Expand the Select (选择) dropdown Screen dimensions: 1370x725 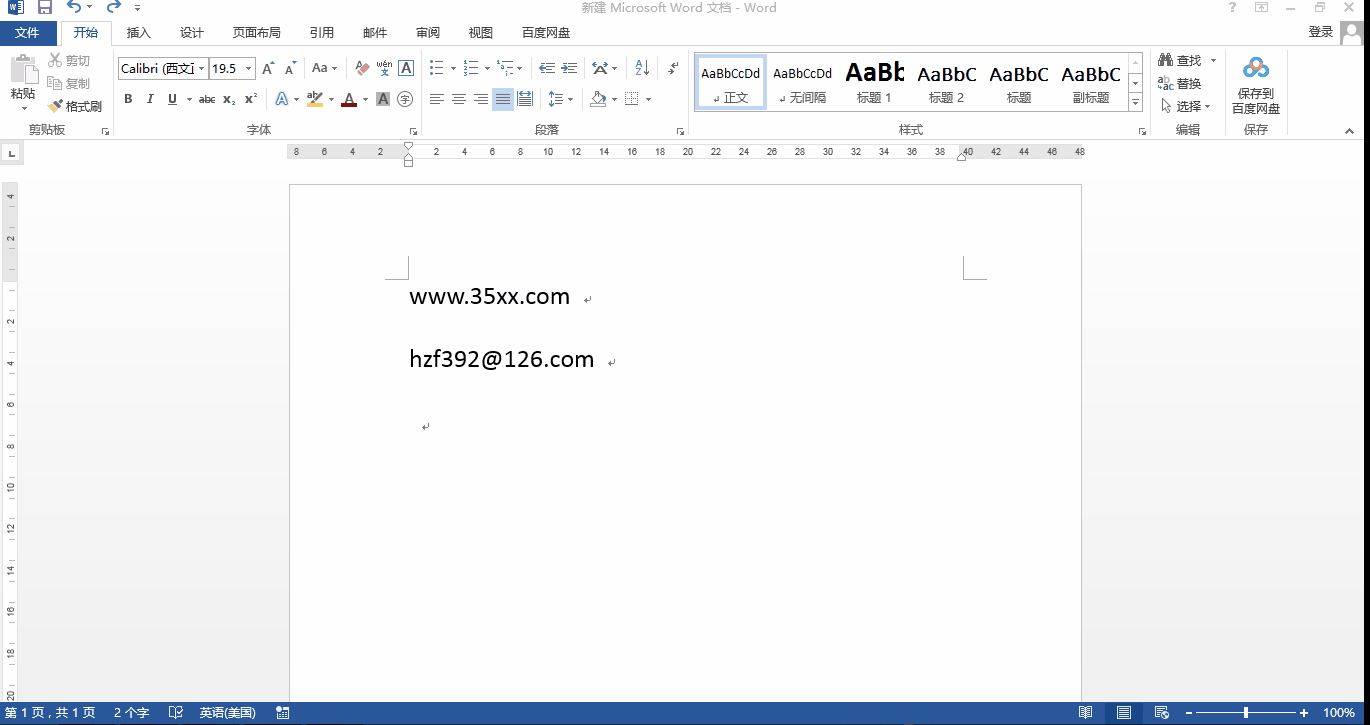pyautogui.click(x=1187, y=106)
